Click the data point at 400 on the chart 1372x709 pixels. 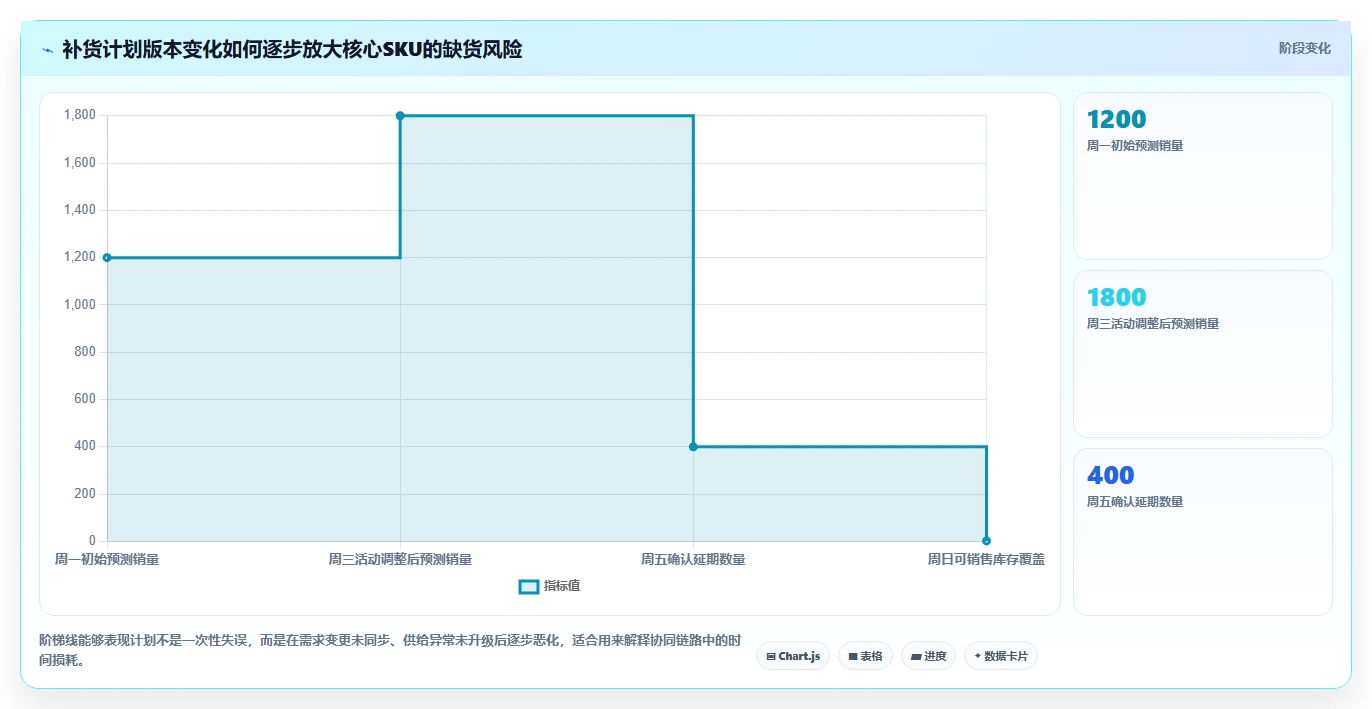[x=693, y=447]
